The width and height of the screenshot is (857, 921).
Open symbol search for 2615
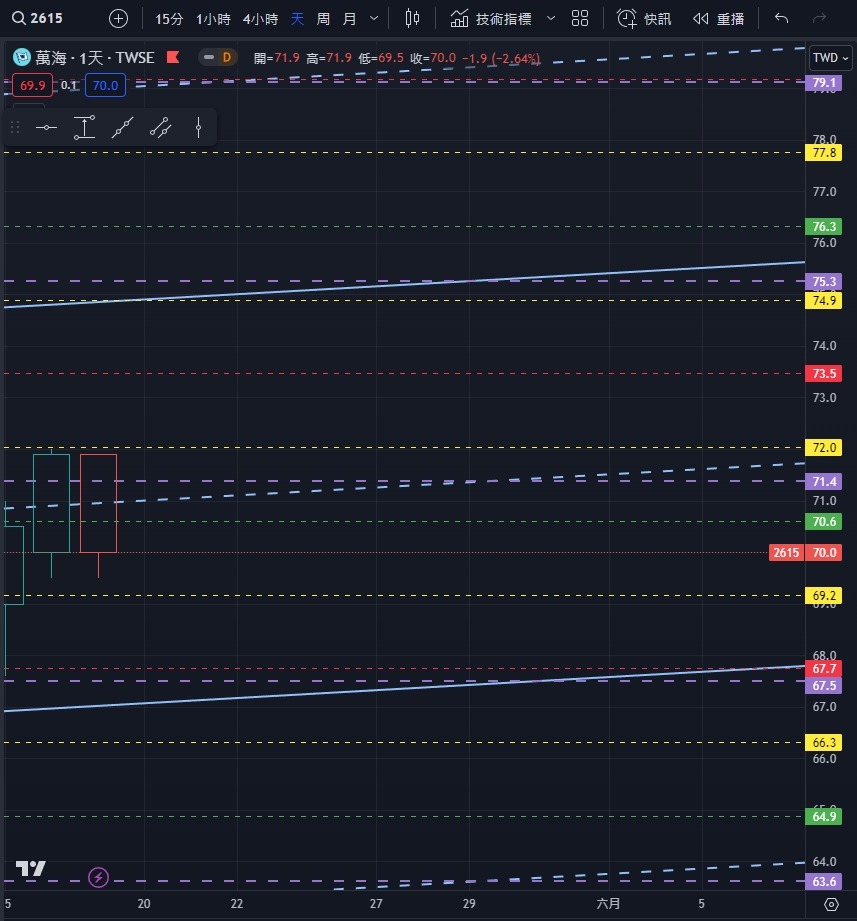tap(38, 18)
